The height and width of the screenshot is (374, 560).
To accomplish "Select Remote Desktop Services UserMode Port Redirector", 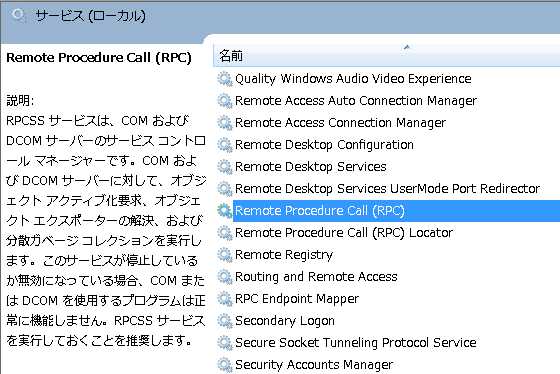I will [388, 189].
